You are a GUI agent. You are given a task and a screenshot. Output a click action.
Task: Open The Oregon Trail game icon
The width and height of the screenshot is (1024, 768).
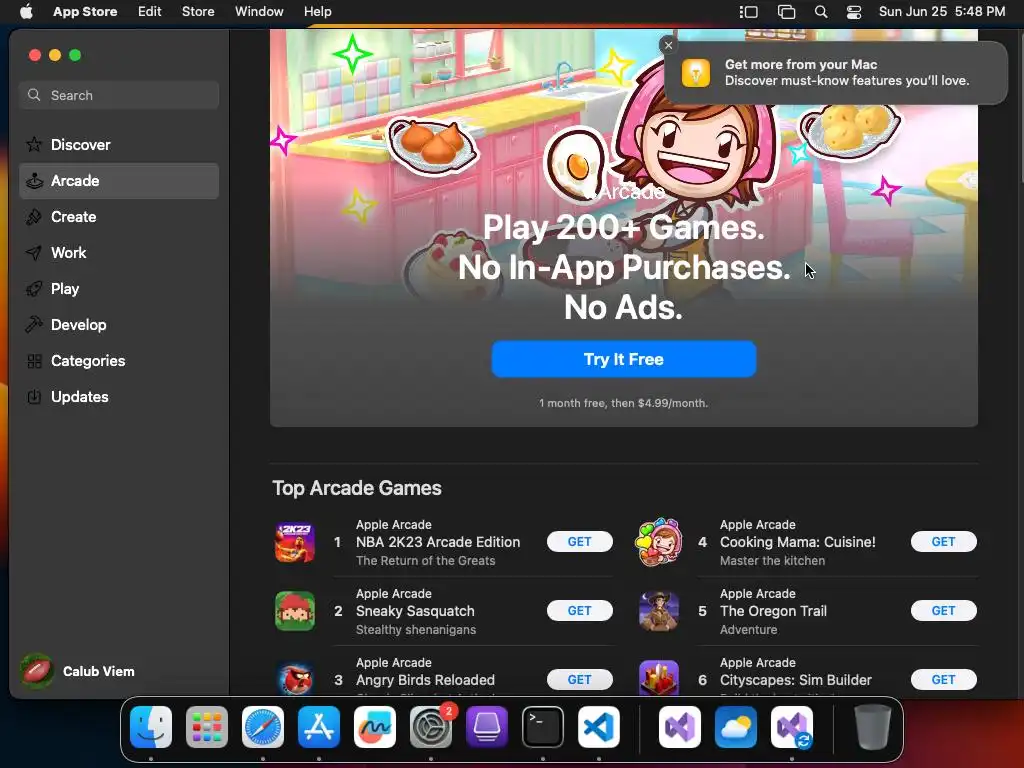coord(659,611)
